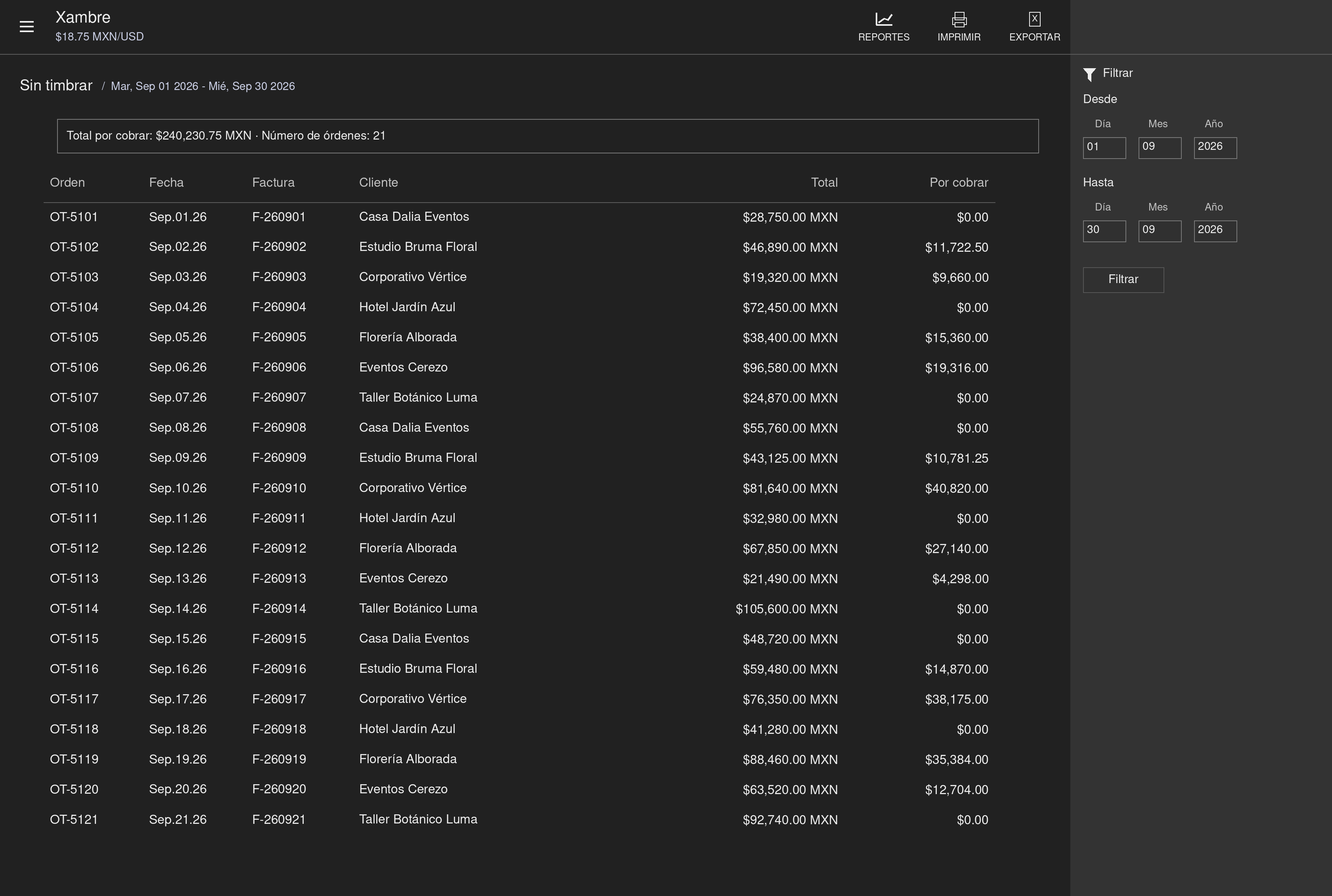Screen dimensions: 1332x896
Task: Click the Imprimir printer icon
Action: click(959, 19)
